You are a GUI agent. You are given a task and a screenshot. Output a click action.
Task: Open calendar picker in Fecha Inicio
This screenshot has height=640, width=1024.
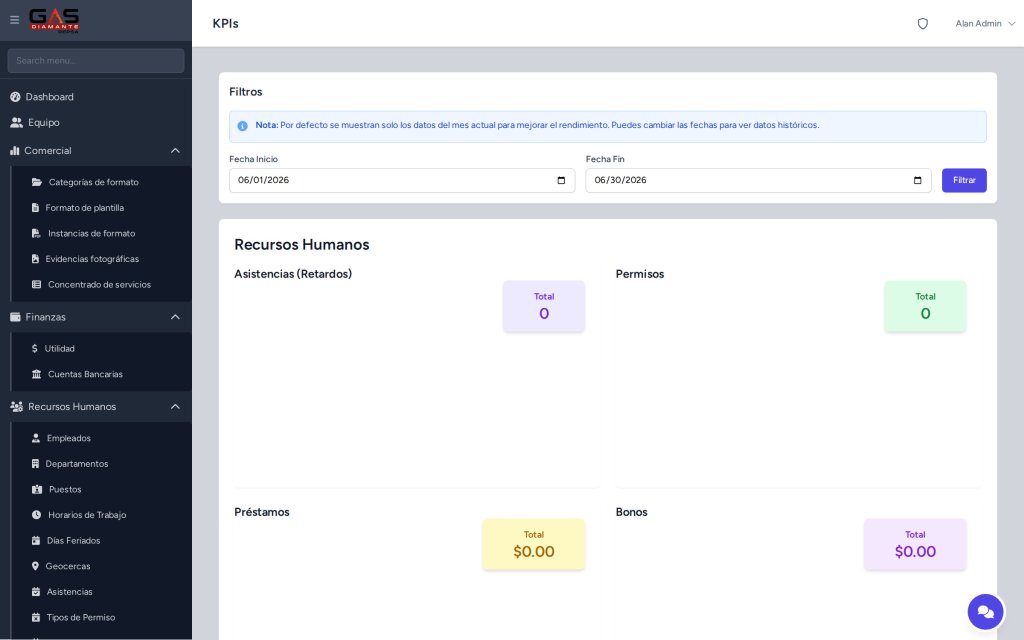(x=561, y=180)
